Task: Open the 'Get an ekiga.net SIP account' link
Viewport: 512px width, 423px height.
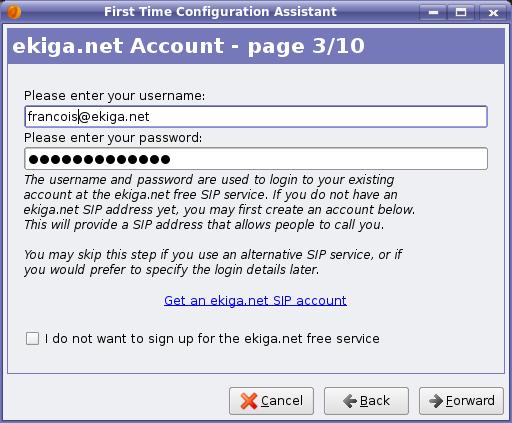Action: (x=255, y=301)
